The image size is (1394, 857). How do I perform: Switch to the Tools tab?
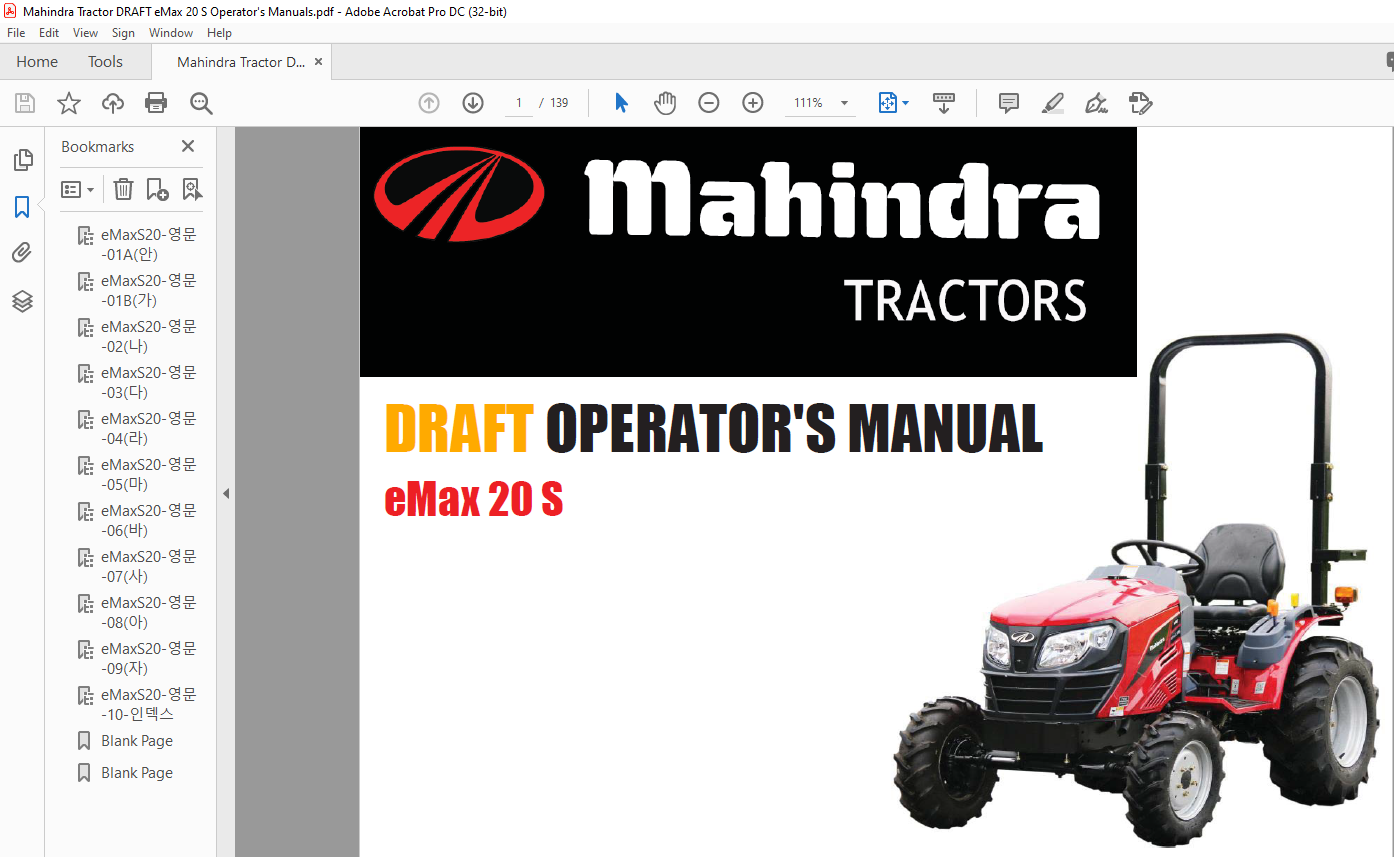[105, 62]
